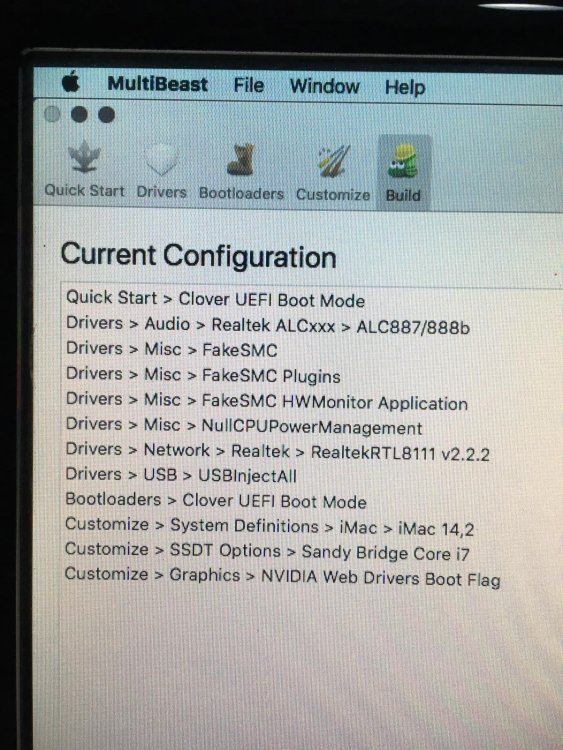Open the Help menu
Screen dimensions: 563x750
pyautogui.click(x=405, y=88)
